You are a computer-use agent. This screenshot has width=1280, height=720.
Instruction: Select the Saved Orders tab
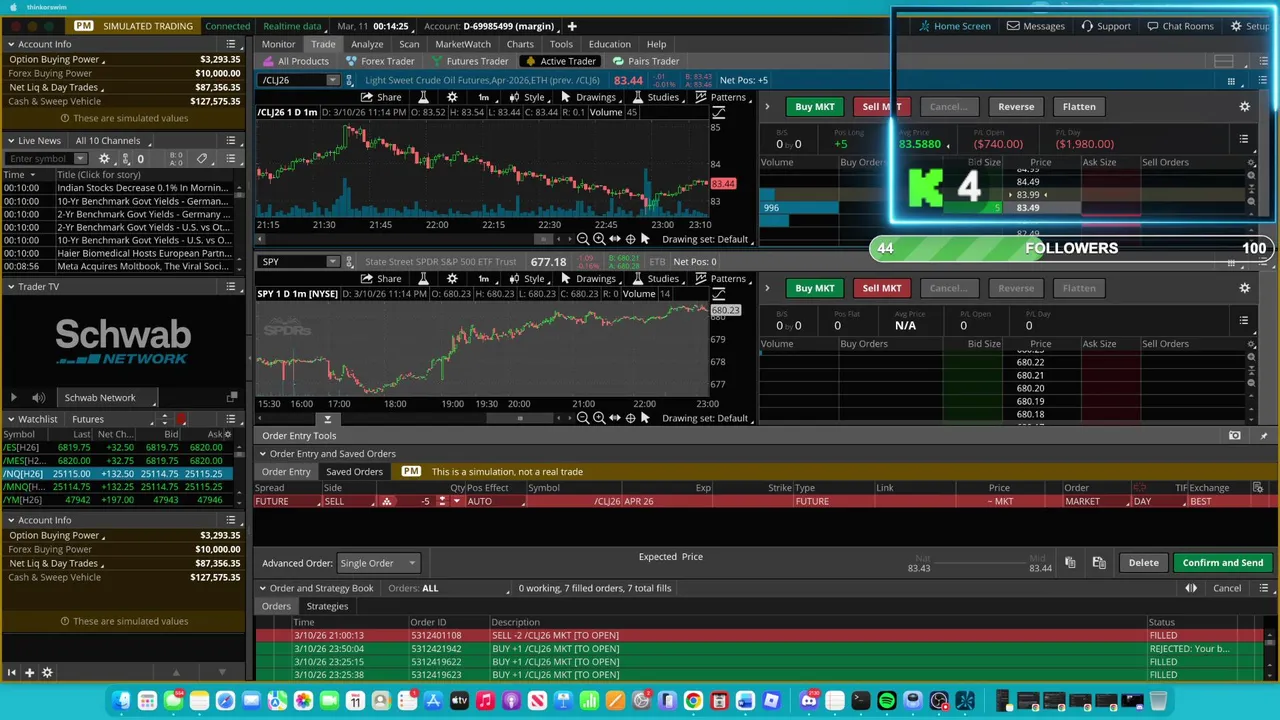[354, 472]
